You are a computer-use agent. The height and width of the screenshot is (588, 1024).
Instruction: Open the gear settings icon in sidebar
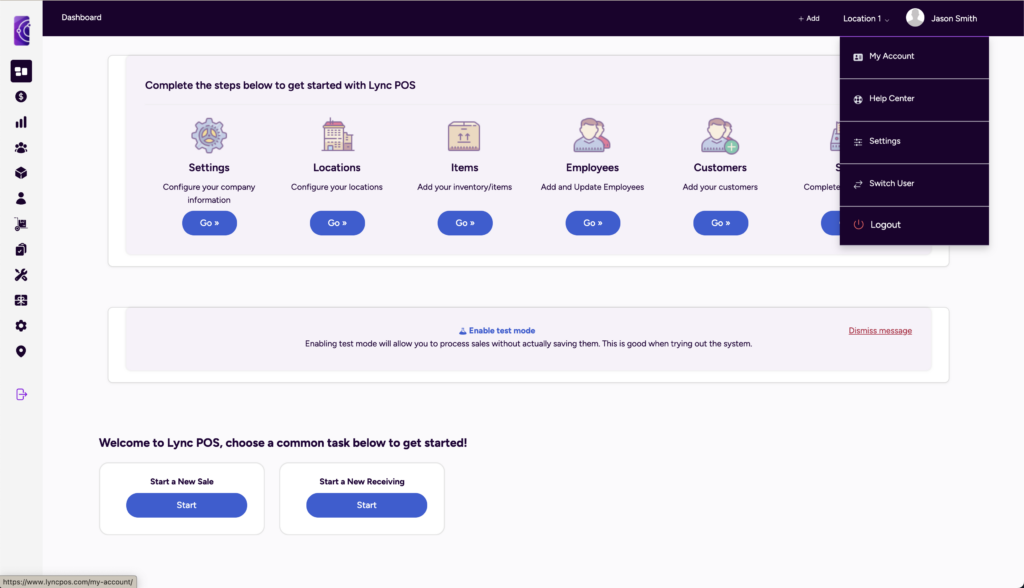coord(21,326)
